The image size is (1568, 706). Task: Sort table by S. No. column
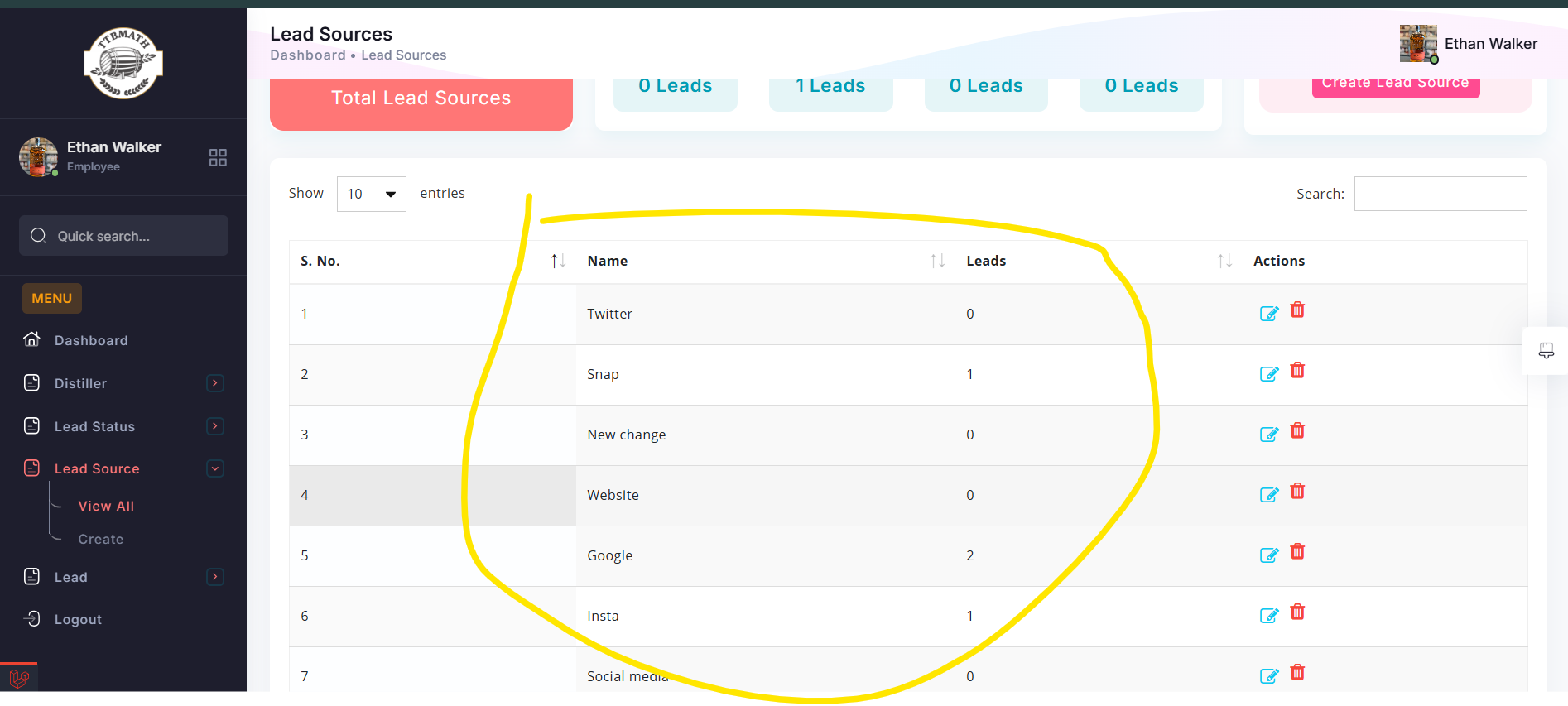(558, 261)
